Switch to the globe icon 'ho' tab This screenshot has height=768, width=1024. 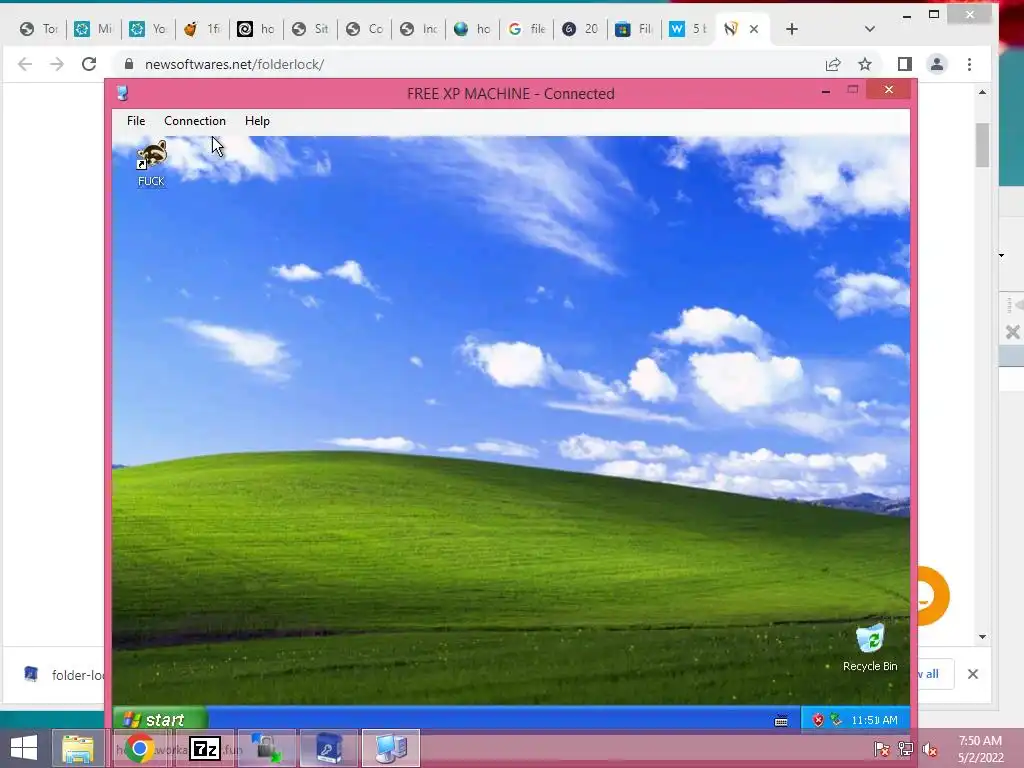point(472,29)
